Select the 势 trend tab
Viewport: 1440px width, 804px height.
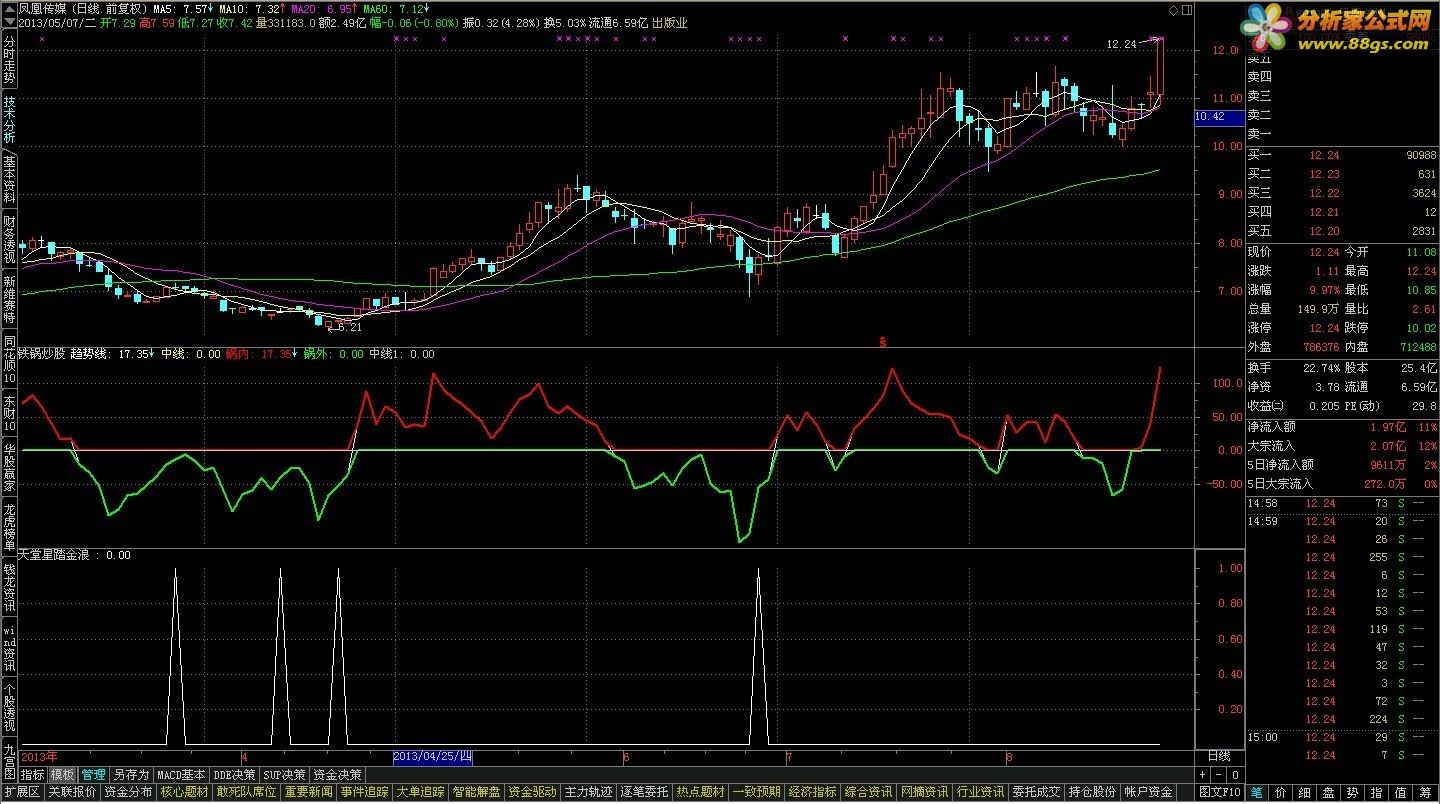[1354, 791]
